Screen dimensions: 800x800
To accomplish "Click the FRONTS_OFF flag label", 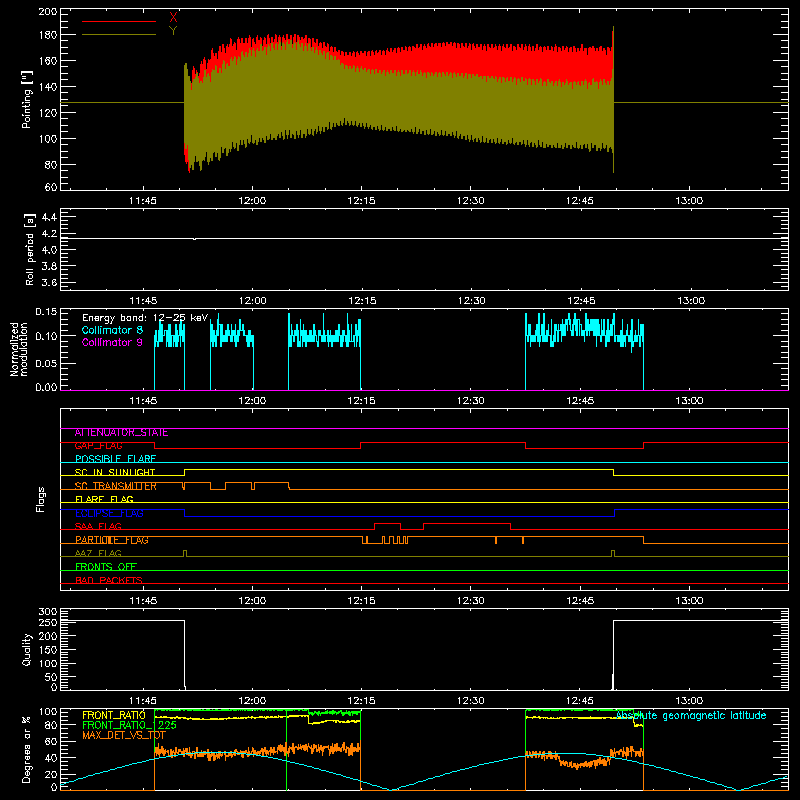I will (x=106, y=567).
